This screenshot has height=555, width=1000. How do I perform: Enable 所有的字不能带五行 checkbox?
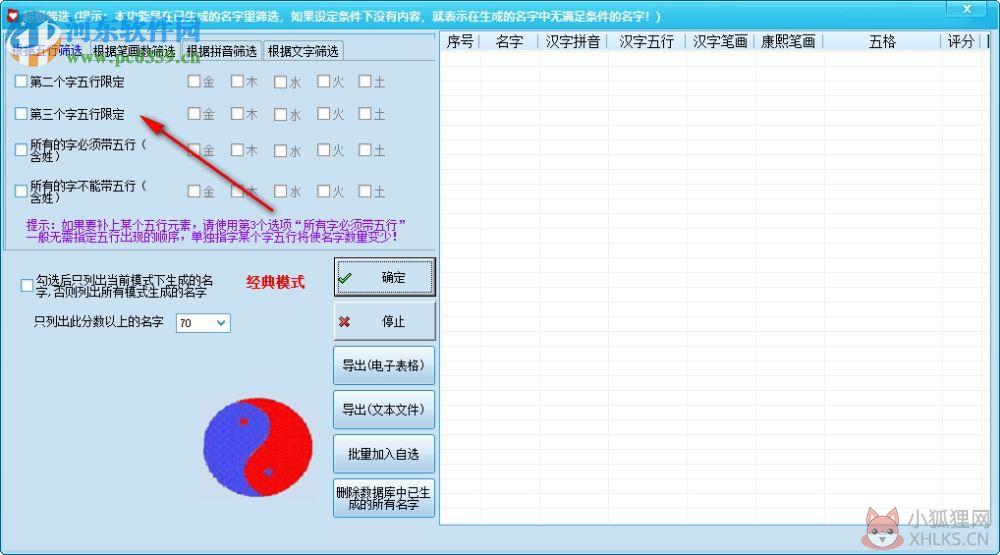tap(21, 191)
